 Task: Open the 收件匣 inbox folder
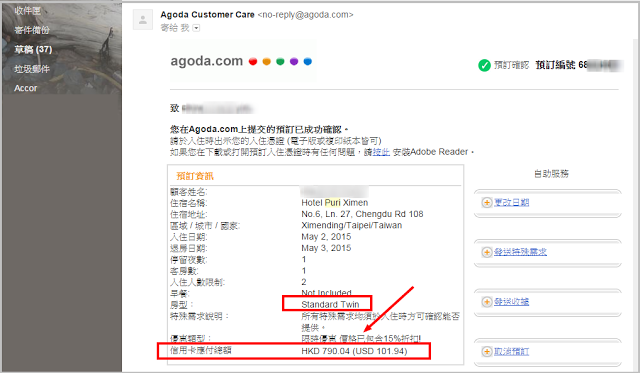coord(27,11)
